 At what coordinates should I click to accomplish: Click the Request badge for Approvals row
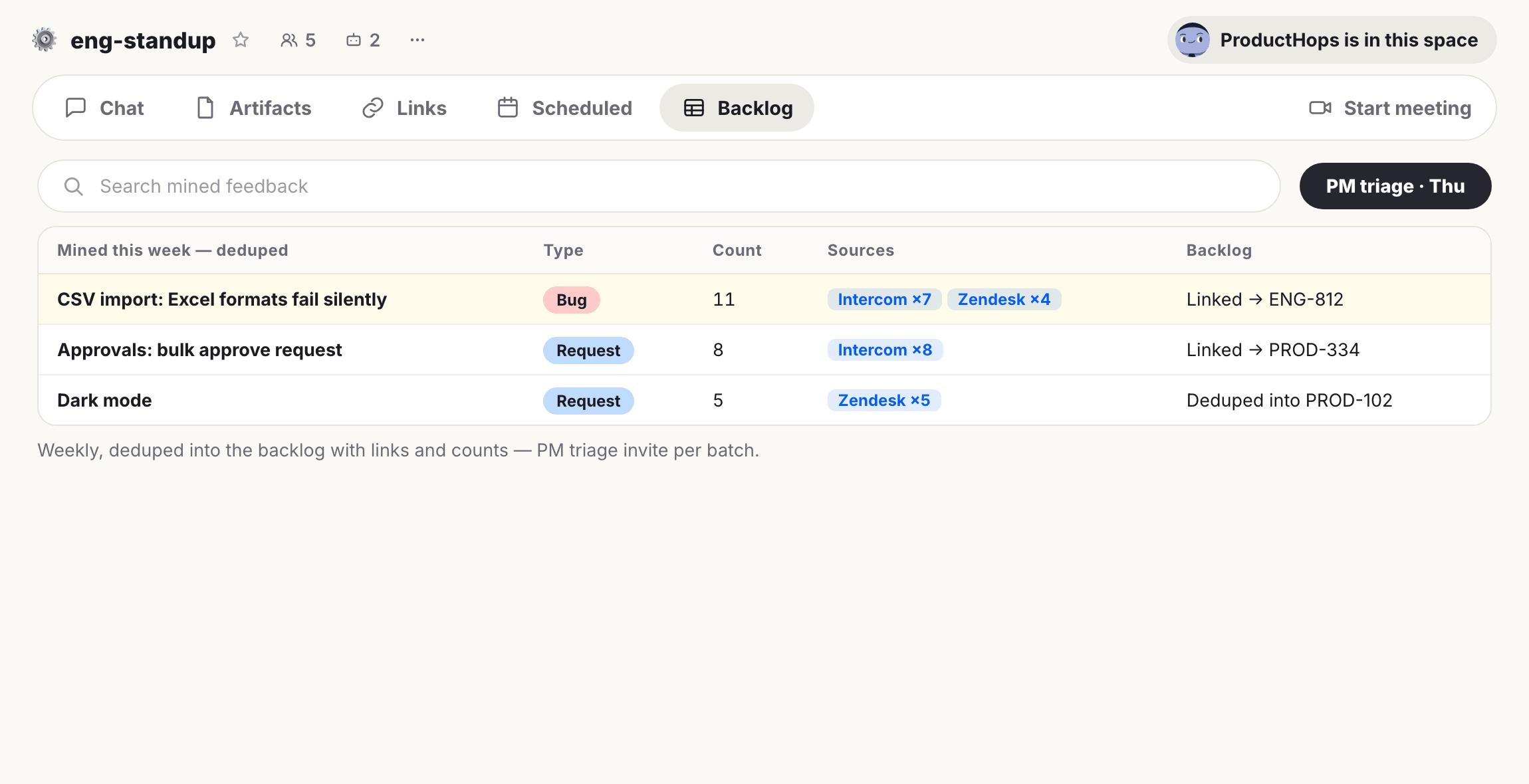[588, 350]
